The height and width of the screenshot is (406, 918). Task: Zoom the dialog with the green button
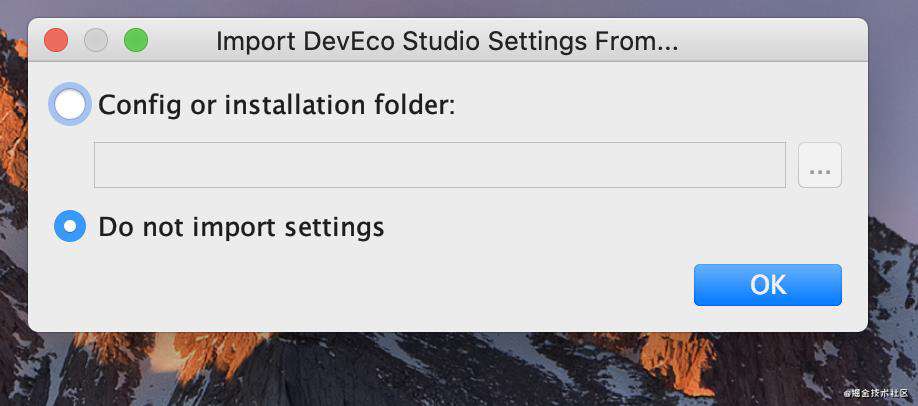[136, 40]
